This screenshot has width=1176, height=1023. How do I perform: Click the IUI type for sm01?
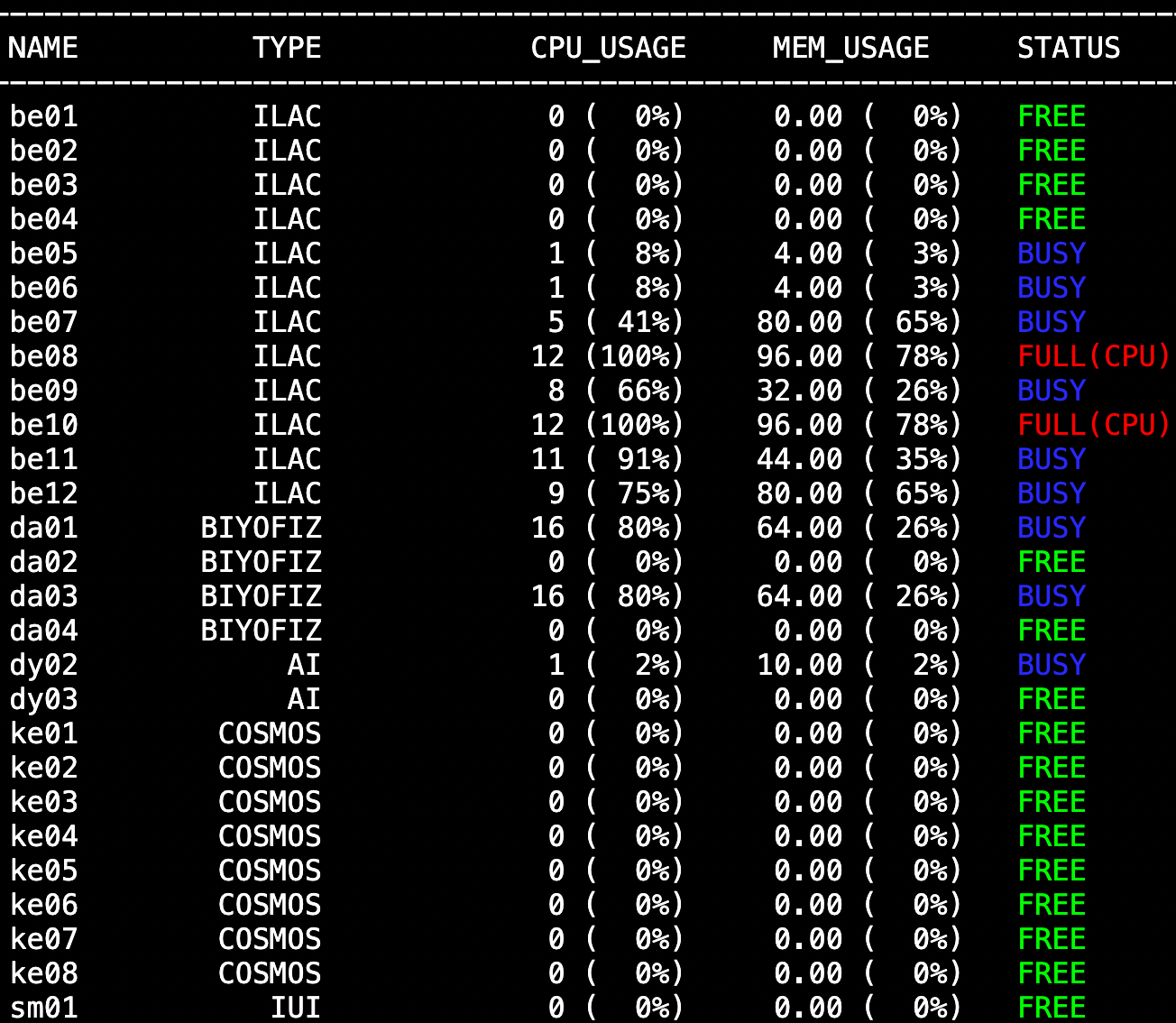296,1008
